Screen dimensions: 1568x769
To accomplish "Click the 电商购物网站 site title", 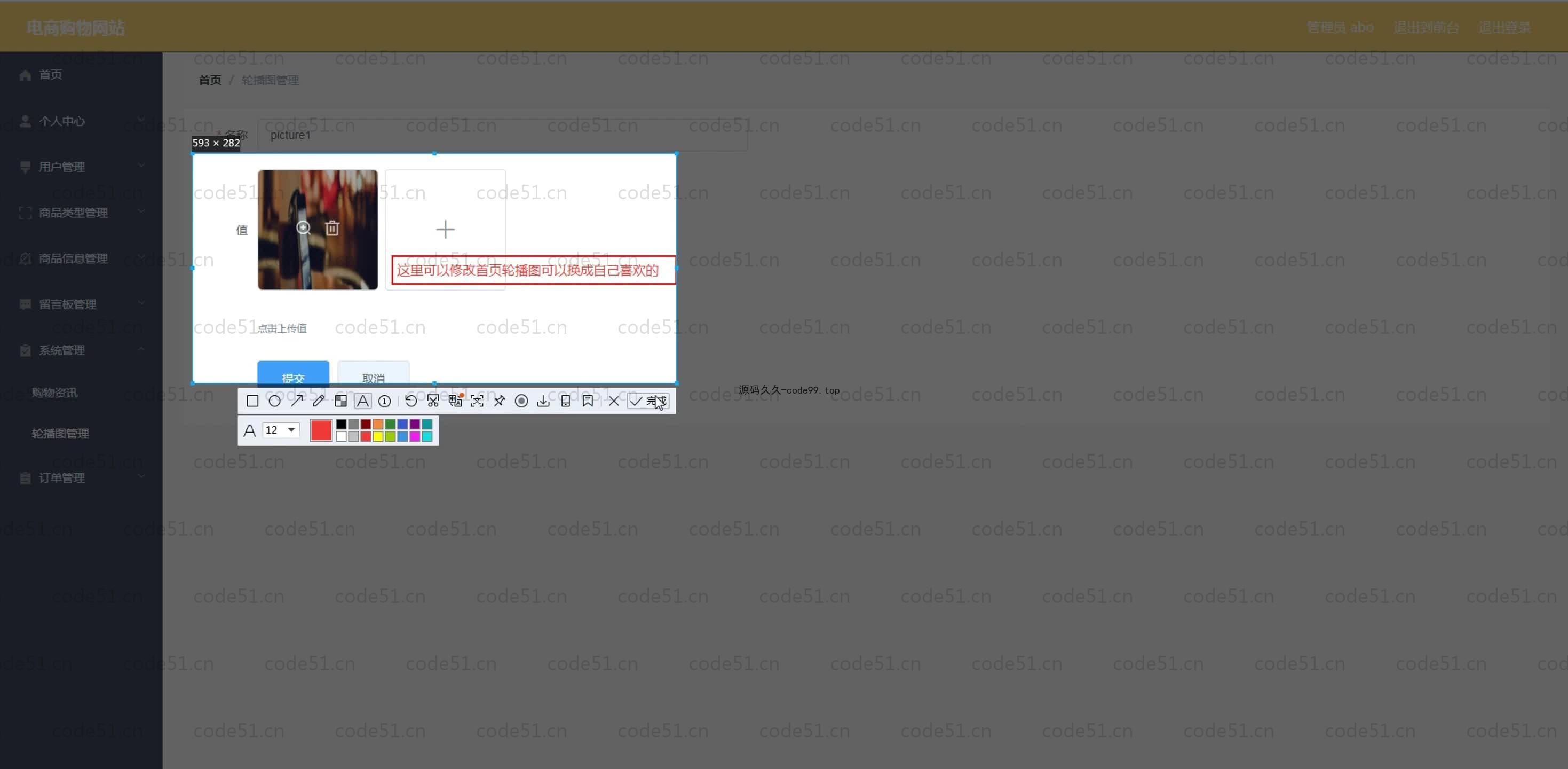I will (75, 27).
